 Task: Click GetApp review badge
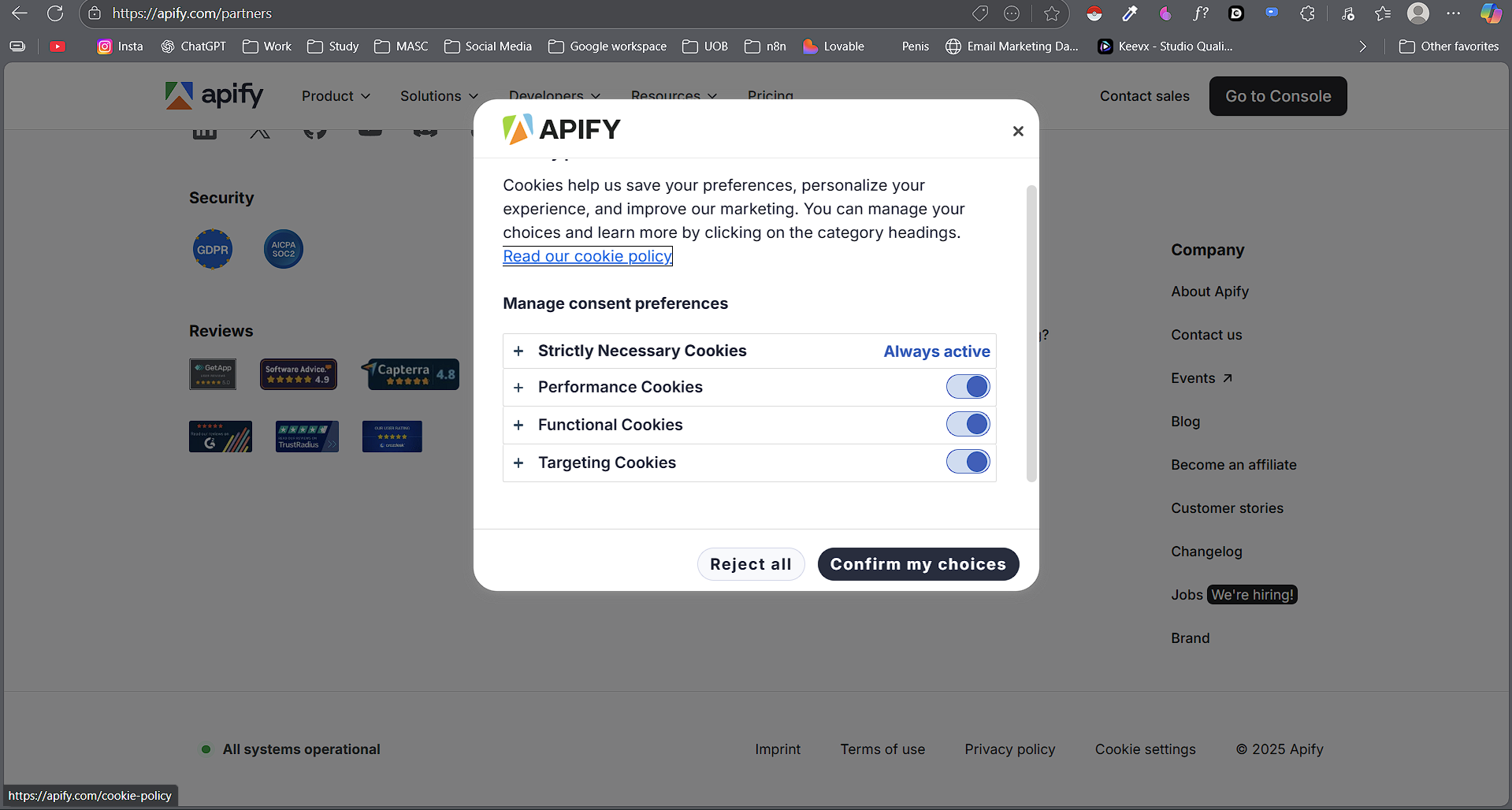point(213,374)
